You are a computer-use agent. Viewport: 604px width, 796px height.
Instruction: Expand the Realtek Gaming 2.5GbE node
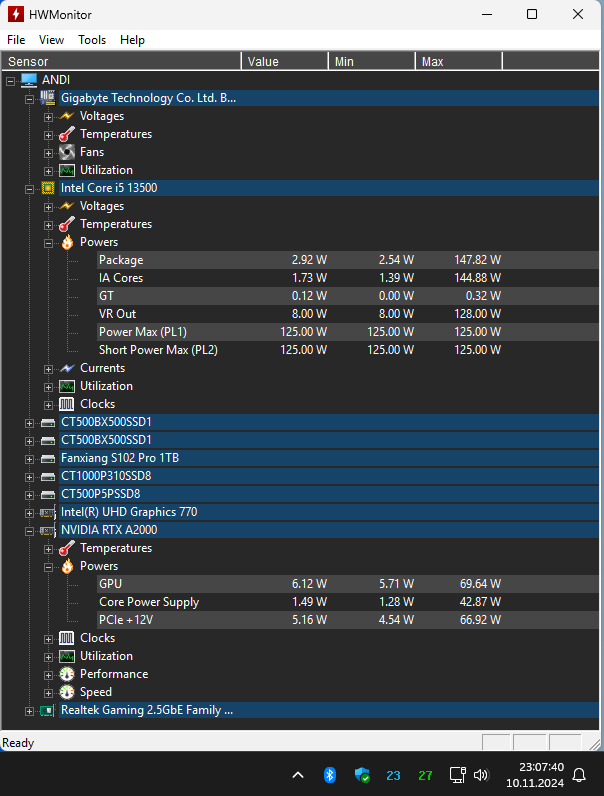click(x=29, y=711)
